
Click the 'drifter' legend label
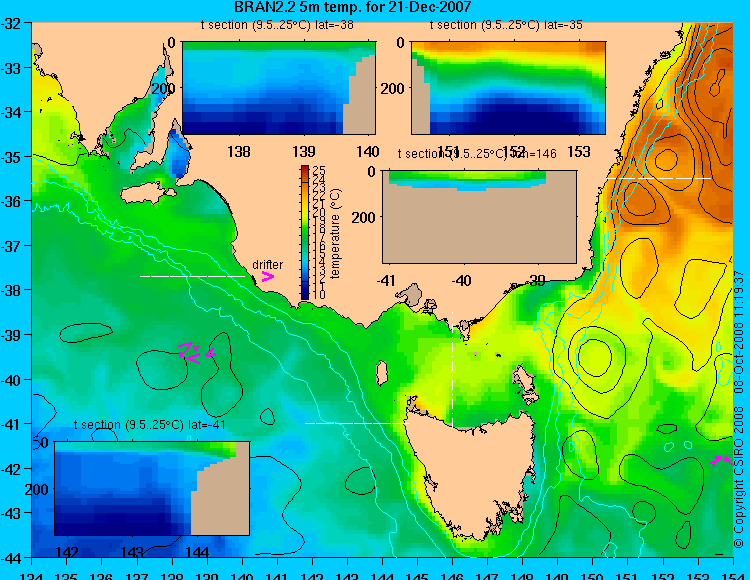pos(267,264)
